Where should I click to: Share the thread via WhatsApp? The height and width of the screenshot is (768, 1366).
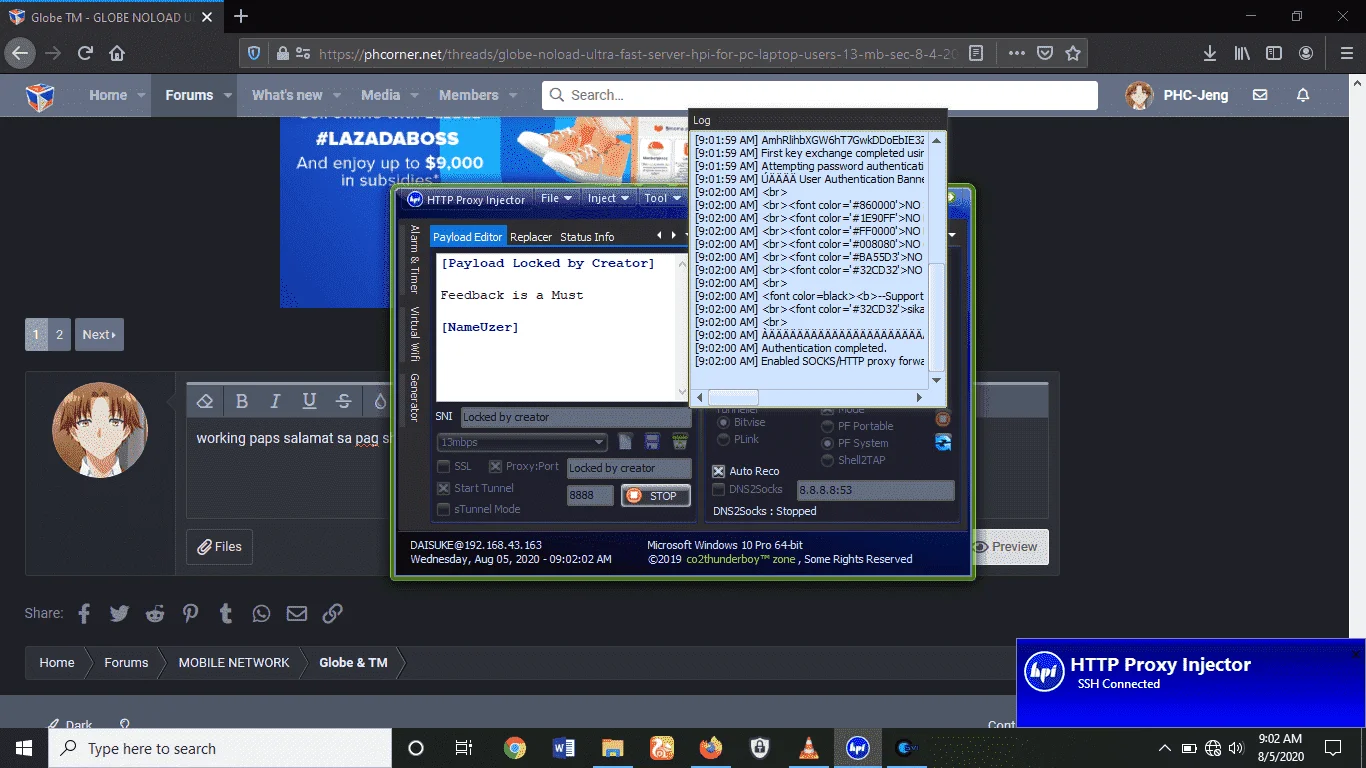[261, 613]
